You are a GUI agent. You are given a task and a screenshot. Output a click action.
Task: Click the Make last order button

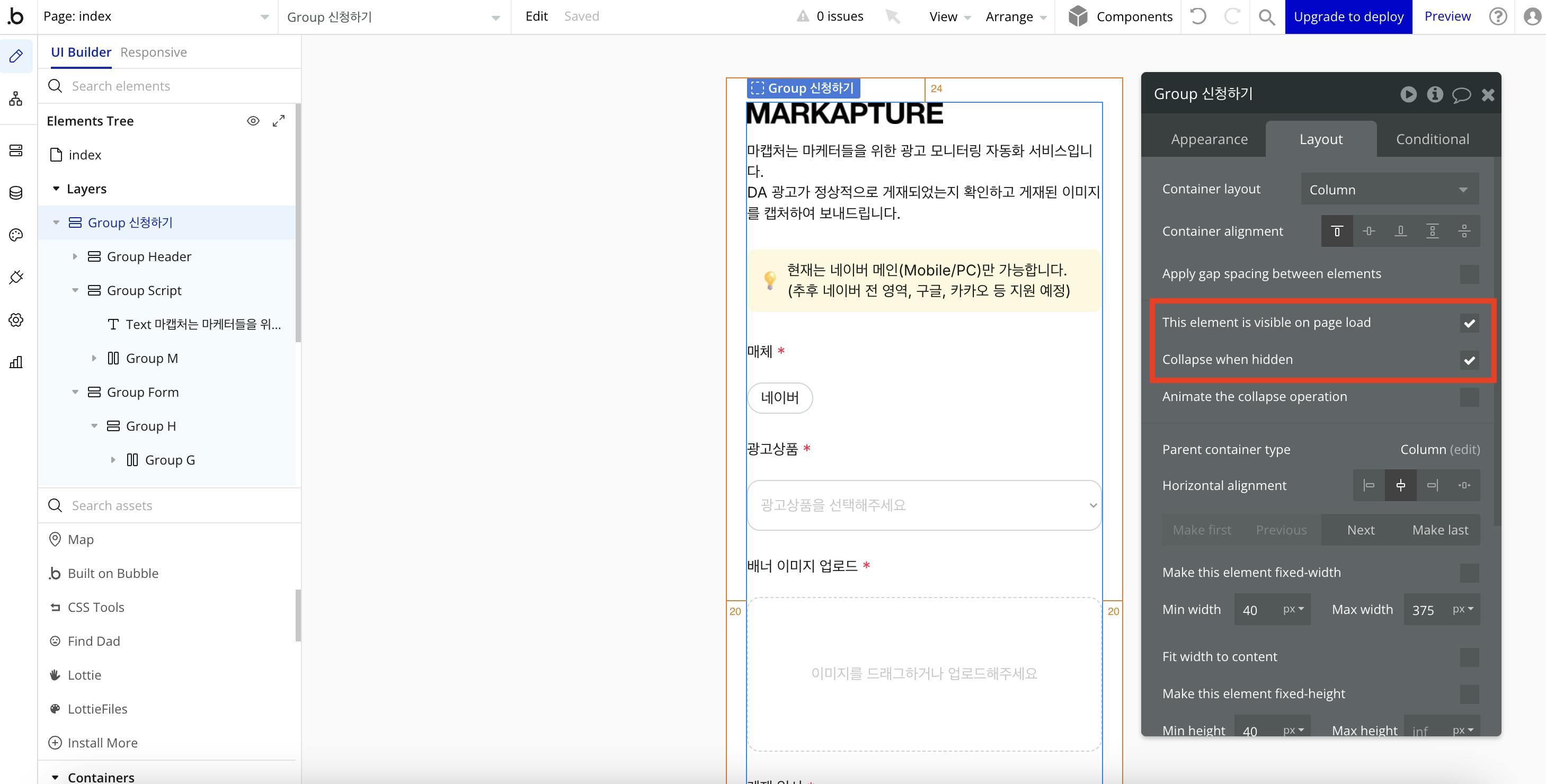pyautogui.click(x=1440, y=530)
